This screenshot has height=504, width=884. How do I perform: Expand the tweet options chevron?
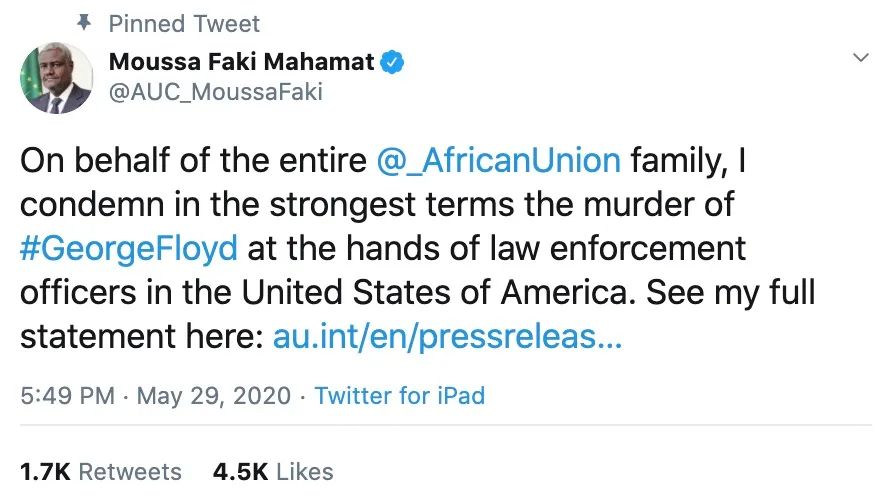point(859,59)
